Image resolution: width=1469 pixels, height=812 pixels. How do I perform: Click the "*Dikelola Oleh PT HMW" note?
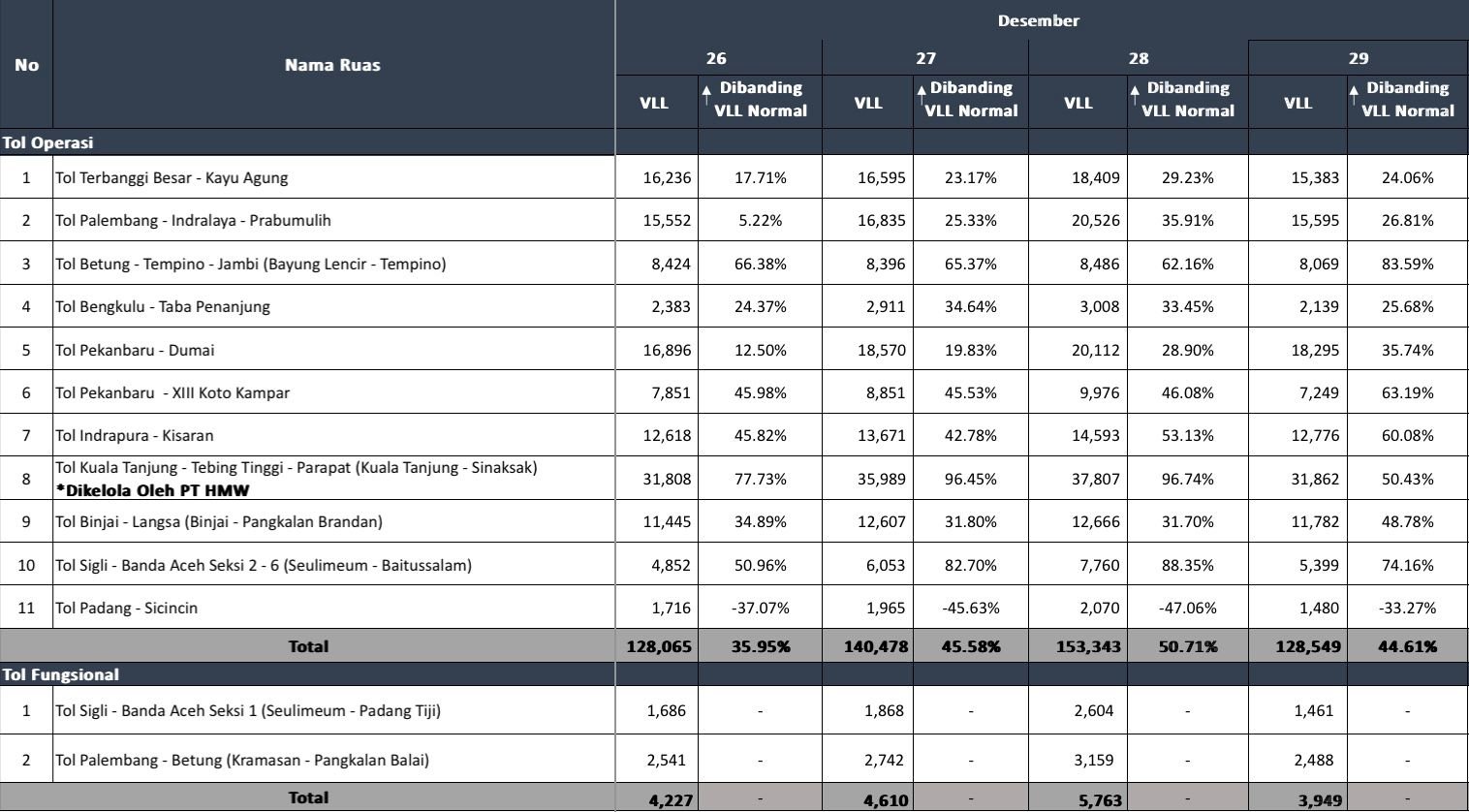[x=152, y=490]
